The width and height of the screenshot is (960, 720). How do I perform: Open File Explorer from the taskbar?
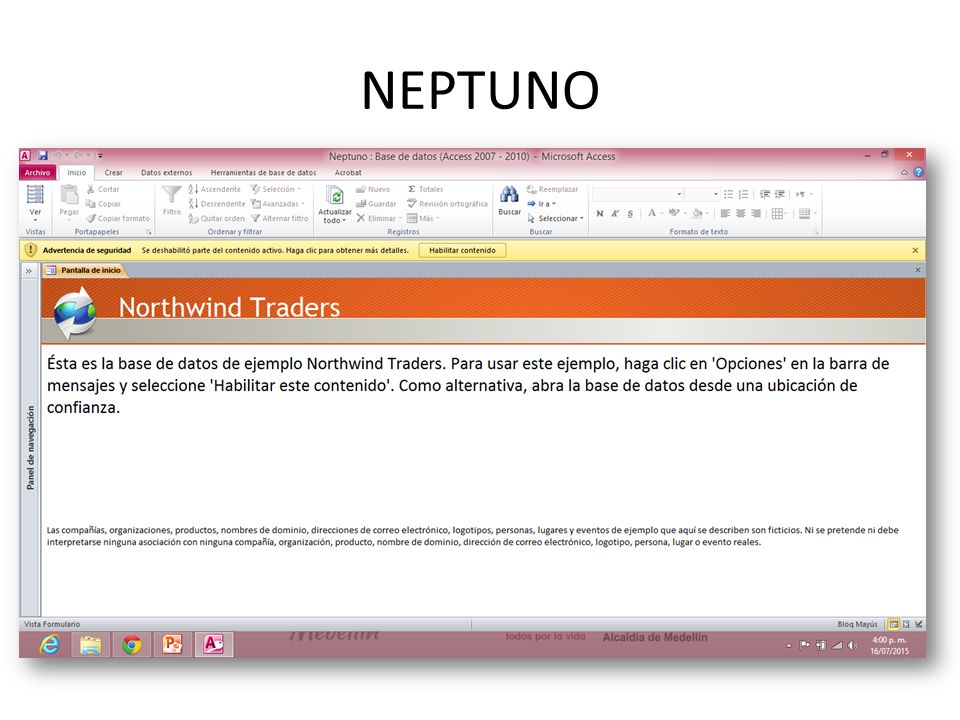coord(91,645)
